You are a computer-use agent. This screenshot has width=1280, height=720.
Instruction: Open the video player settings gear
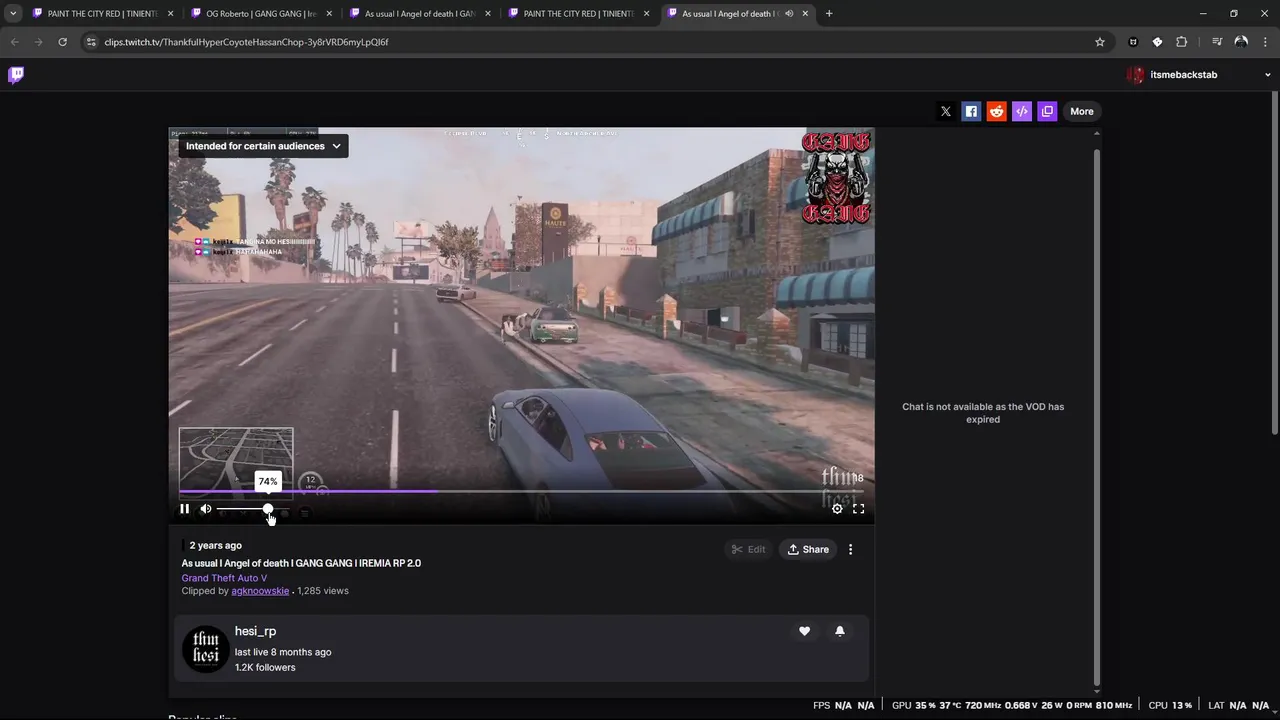pos(837,509)
